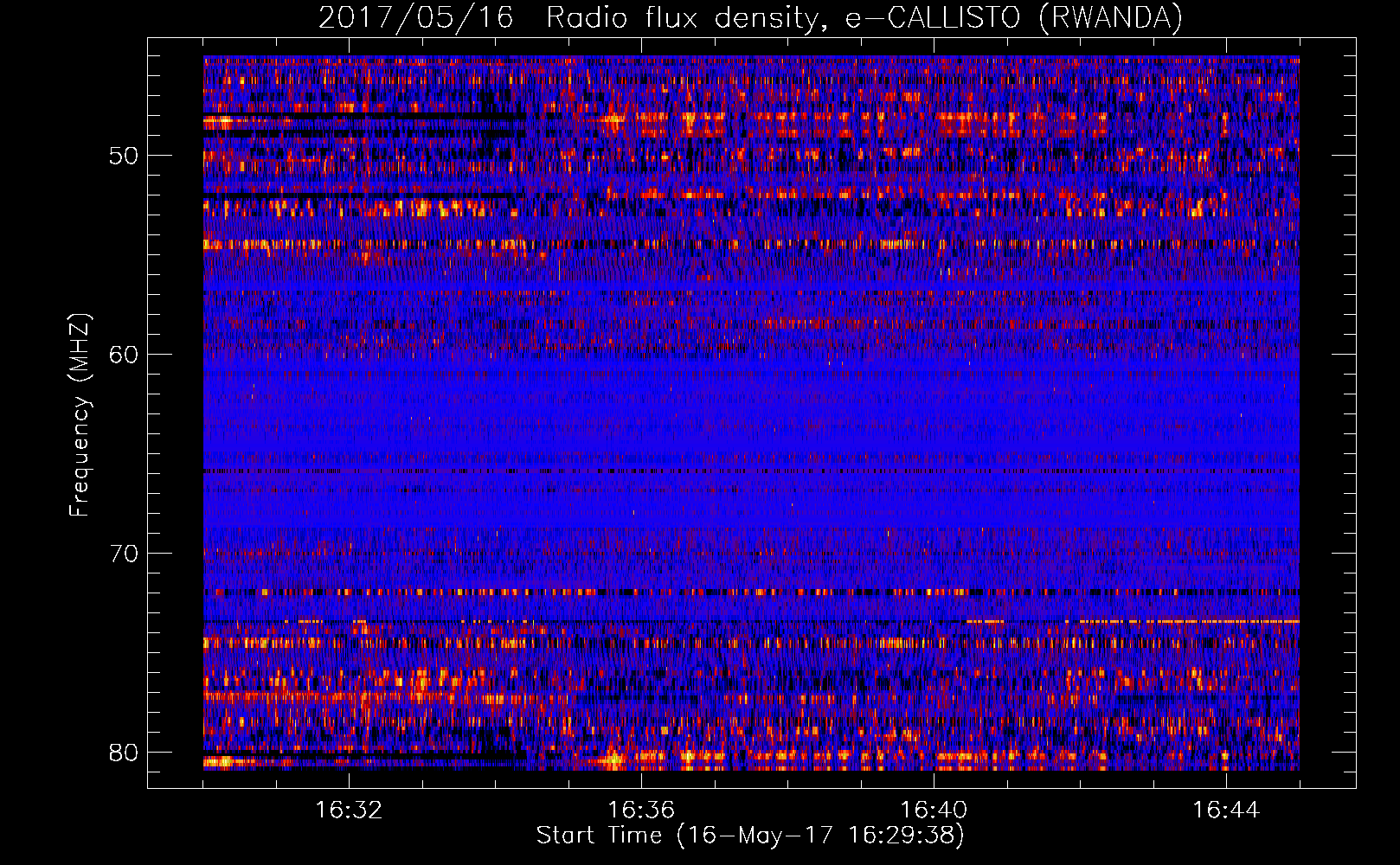Click the '80' frequency tick label
The height and width of the screenshot is (865, 1400).
pos(123,753)
